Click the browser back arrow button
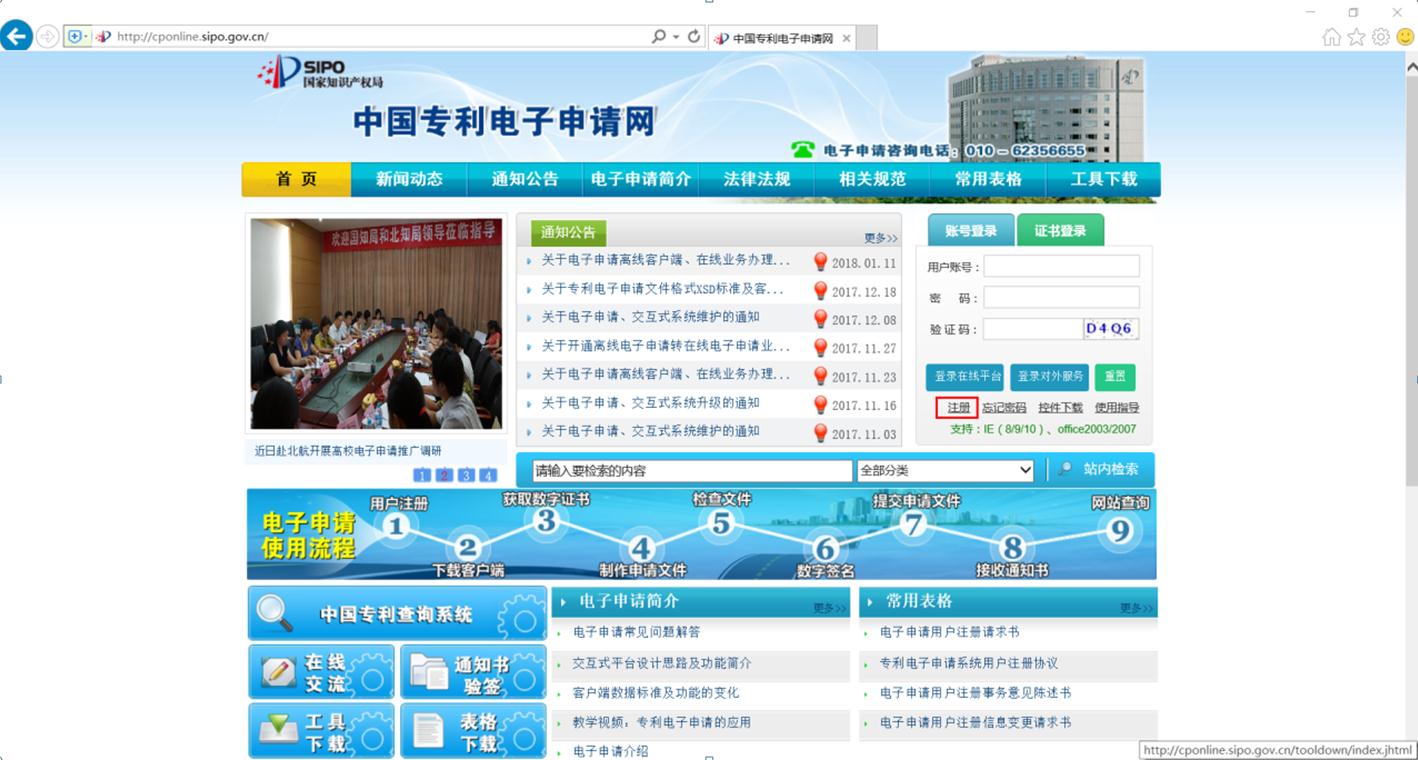Image resolution: width=1418 pixels, height=760 pixels. [x=16, y=37]
